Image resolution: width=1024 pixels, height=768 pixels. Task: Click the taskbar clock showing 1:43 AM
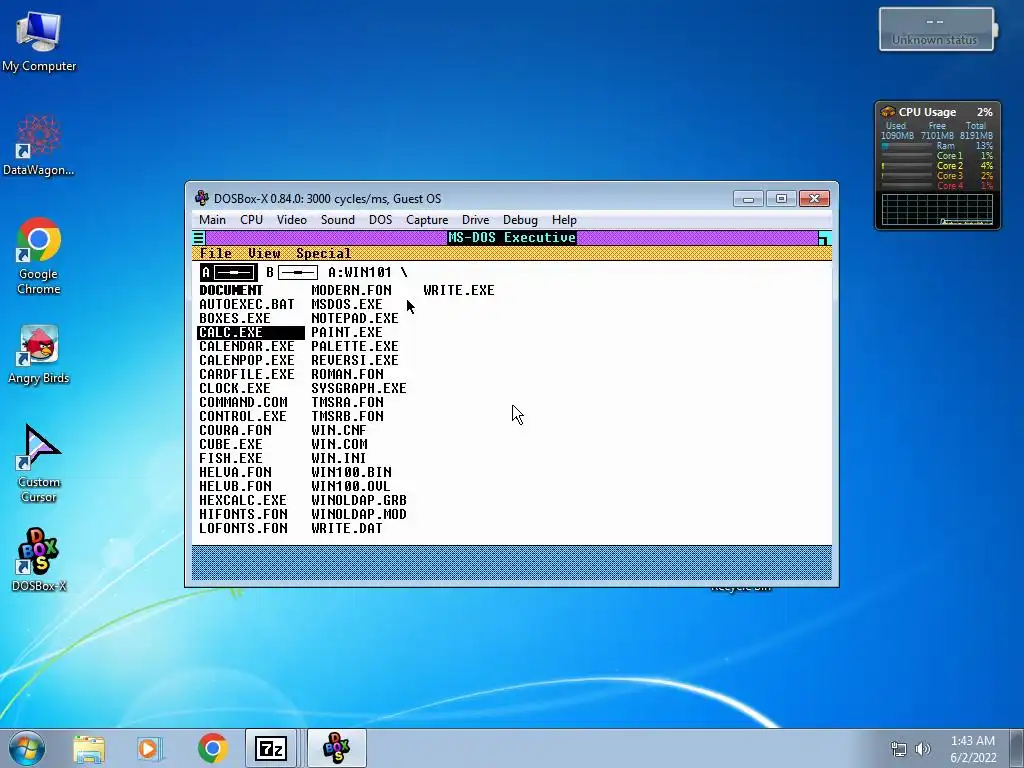[x=973, y=749]
